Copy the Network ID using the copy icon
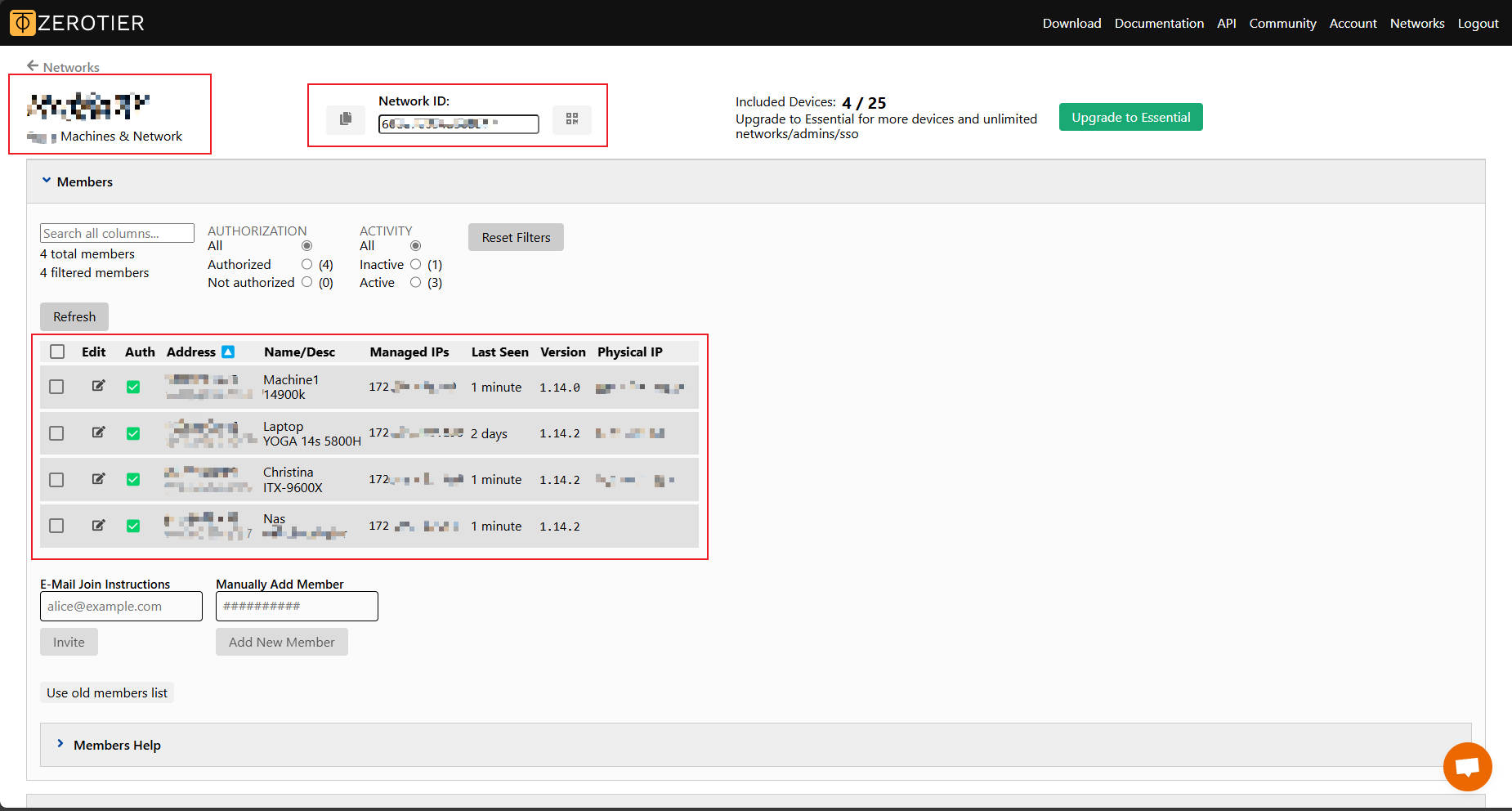 click(x=346, y=119)
